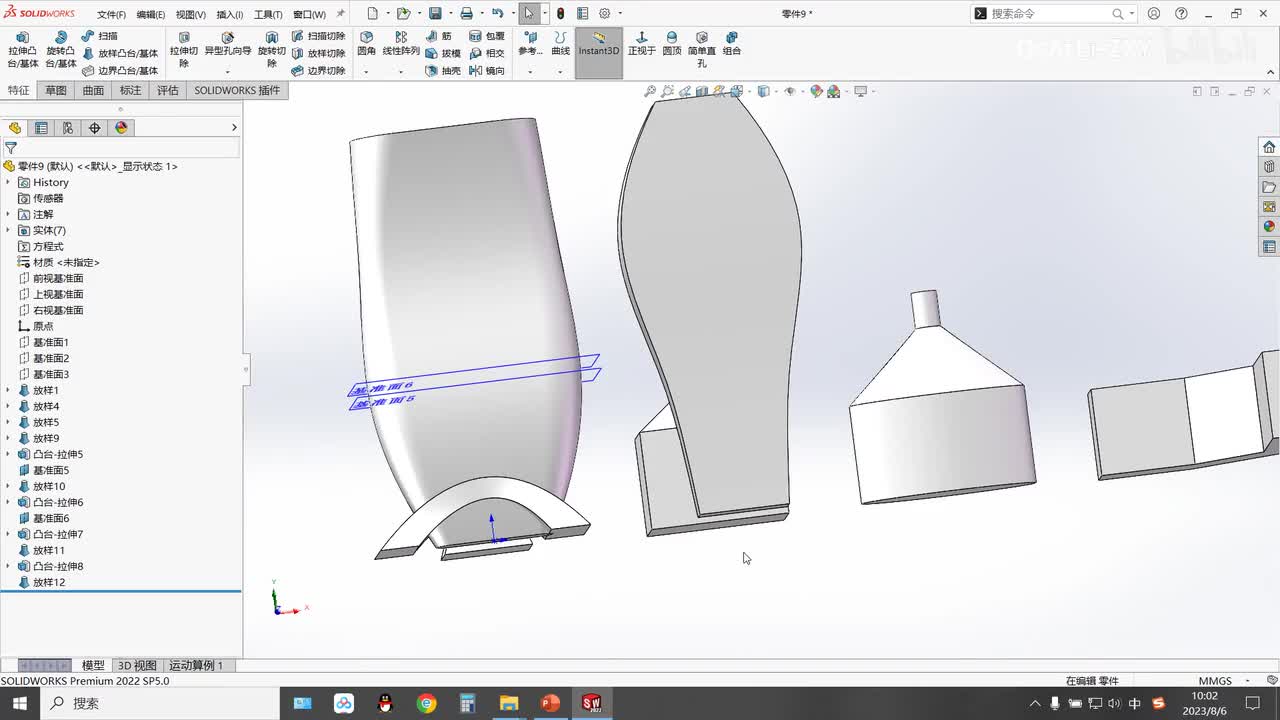Select 基准面5 in the feature tree
1280x720 pixels.
click(x=51, y=471)
